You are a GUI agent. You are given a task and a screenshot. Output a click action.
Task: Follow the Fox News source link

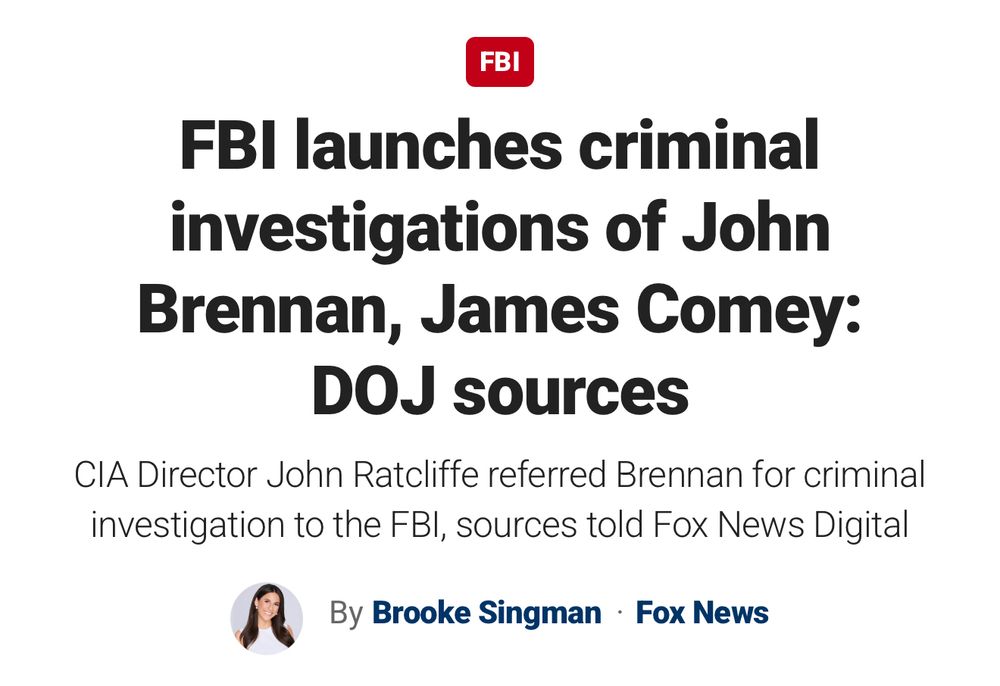click(702, 613)
